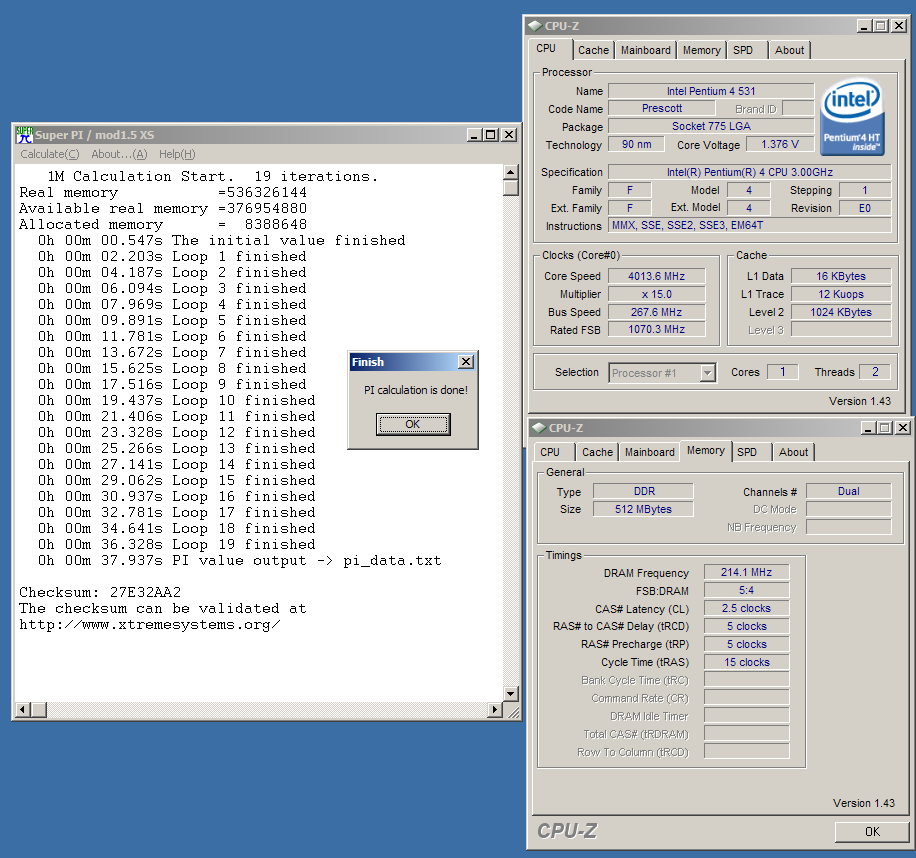This screenshot has height=858, width=916.
Task: Click the Instructions MMX, SSE field
Action: click(750, 225)
